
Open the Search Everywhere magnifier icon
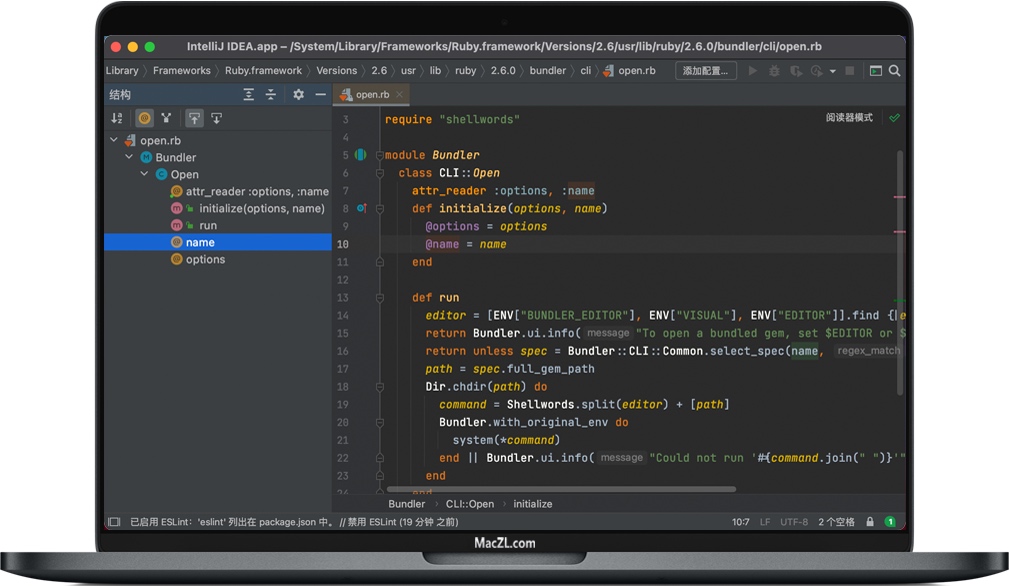(894, 71)
